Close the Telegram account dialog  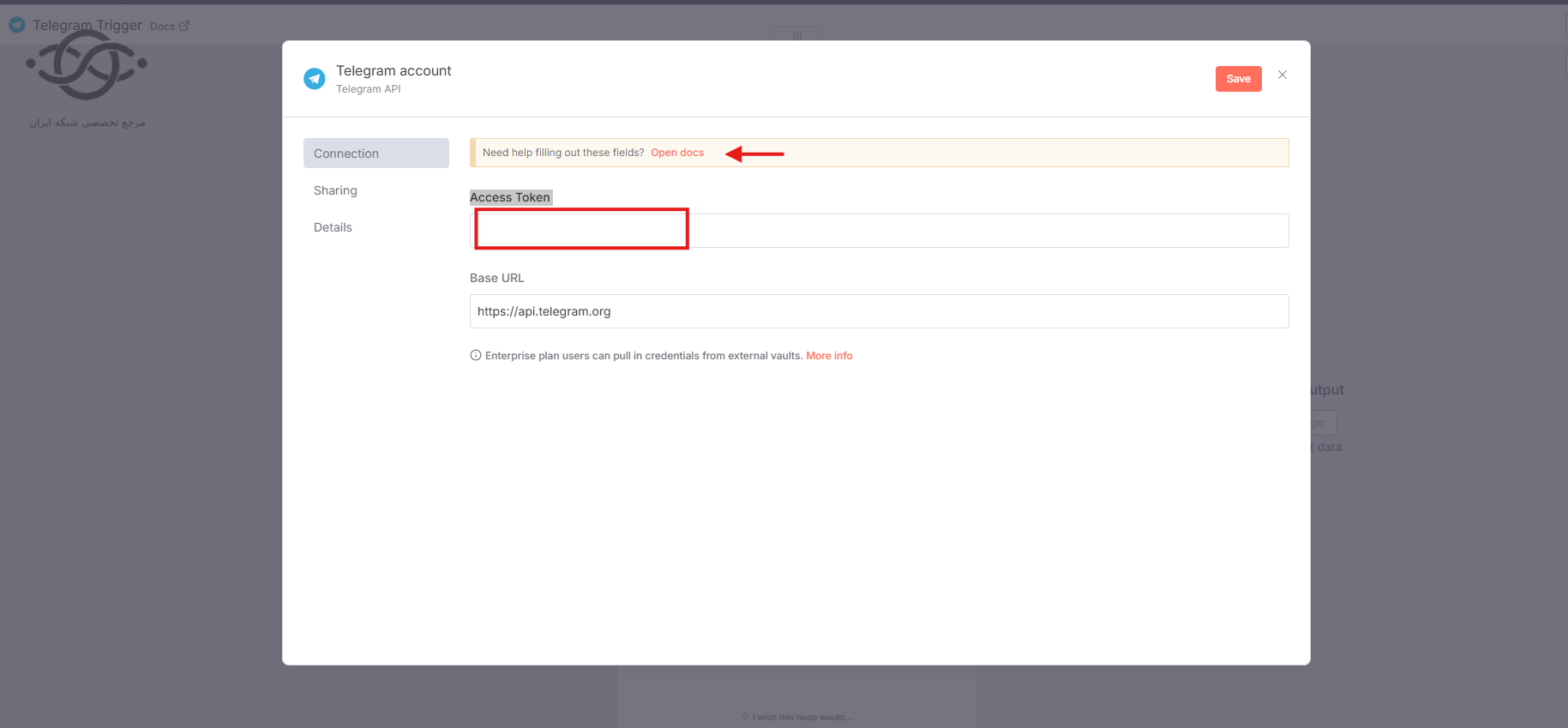[1283, 75]
